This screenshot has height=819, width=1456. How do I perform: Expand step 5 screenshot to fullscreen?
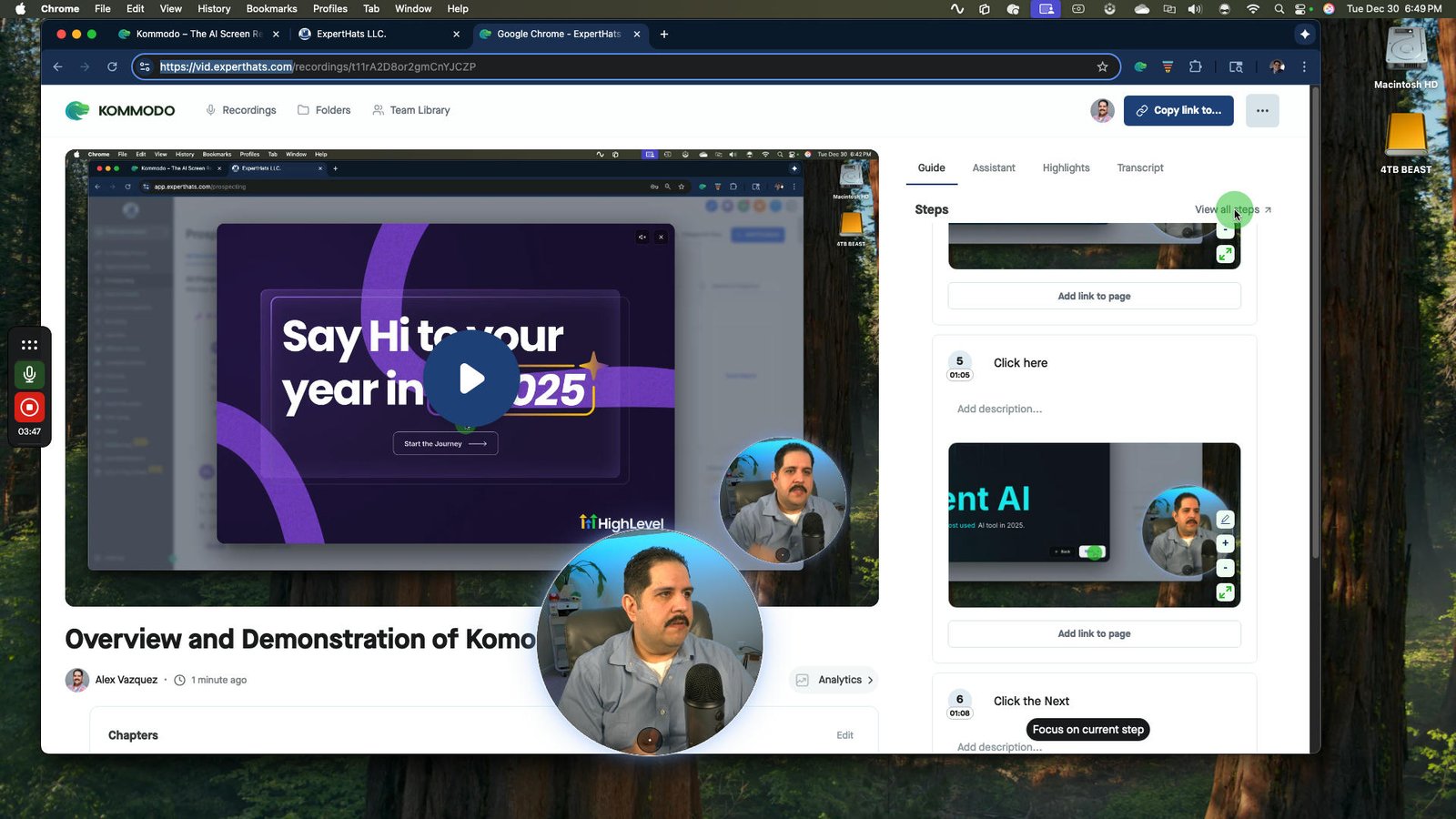1225,592
